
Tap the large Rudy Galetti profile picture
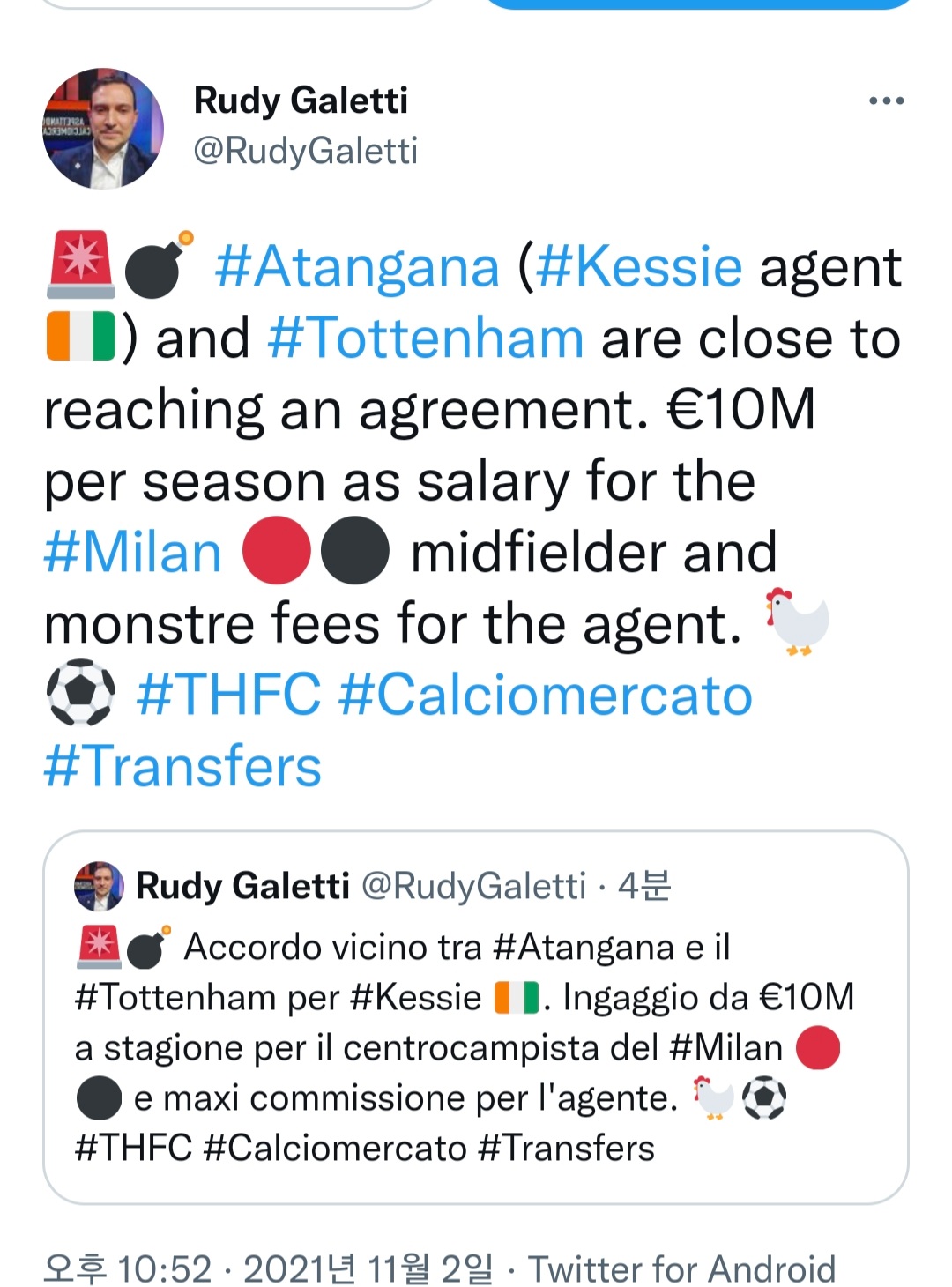tap(103, 129)
